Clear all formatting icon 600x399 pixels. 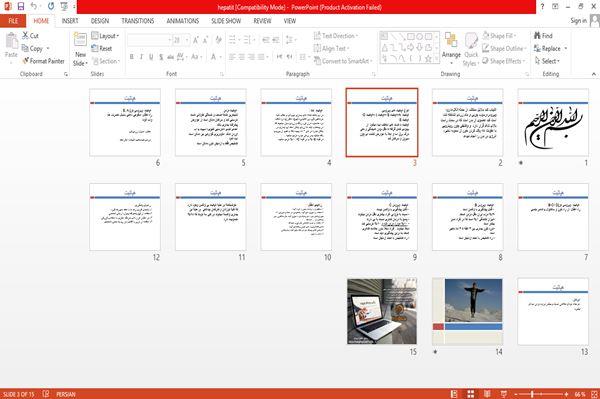[x=218, y=40]
